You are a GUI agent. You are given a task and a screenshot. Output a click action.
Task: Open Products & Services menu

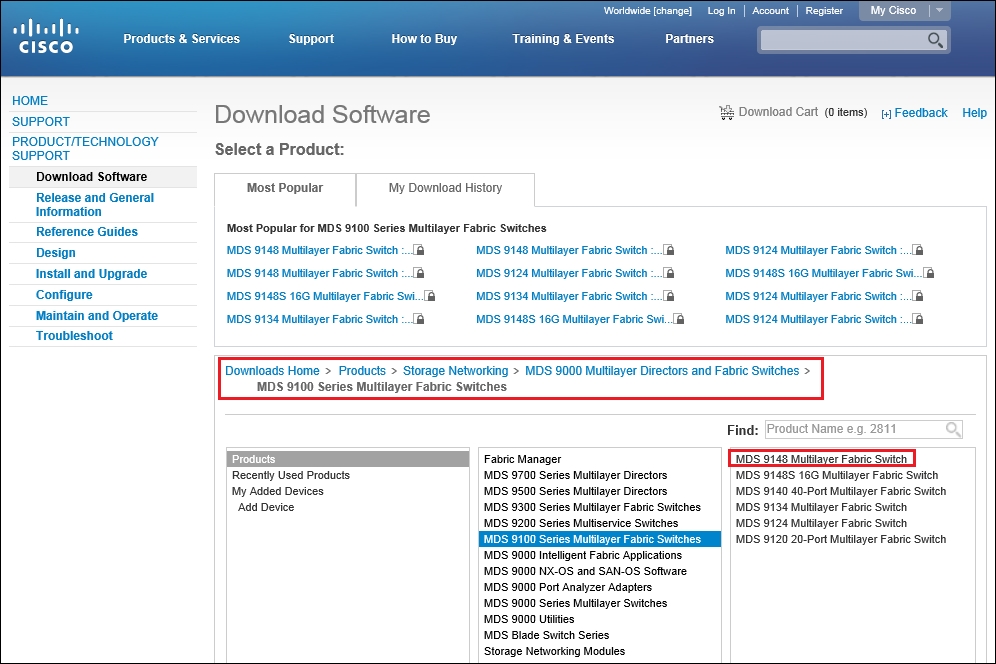coord(181,39)
